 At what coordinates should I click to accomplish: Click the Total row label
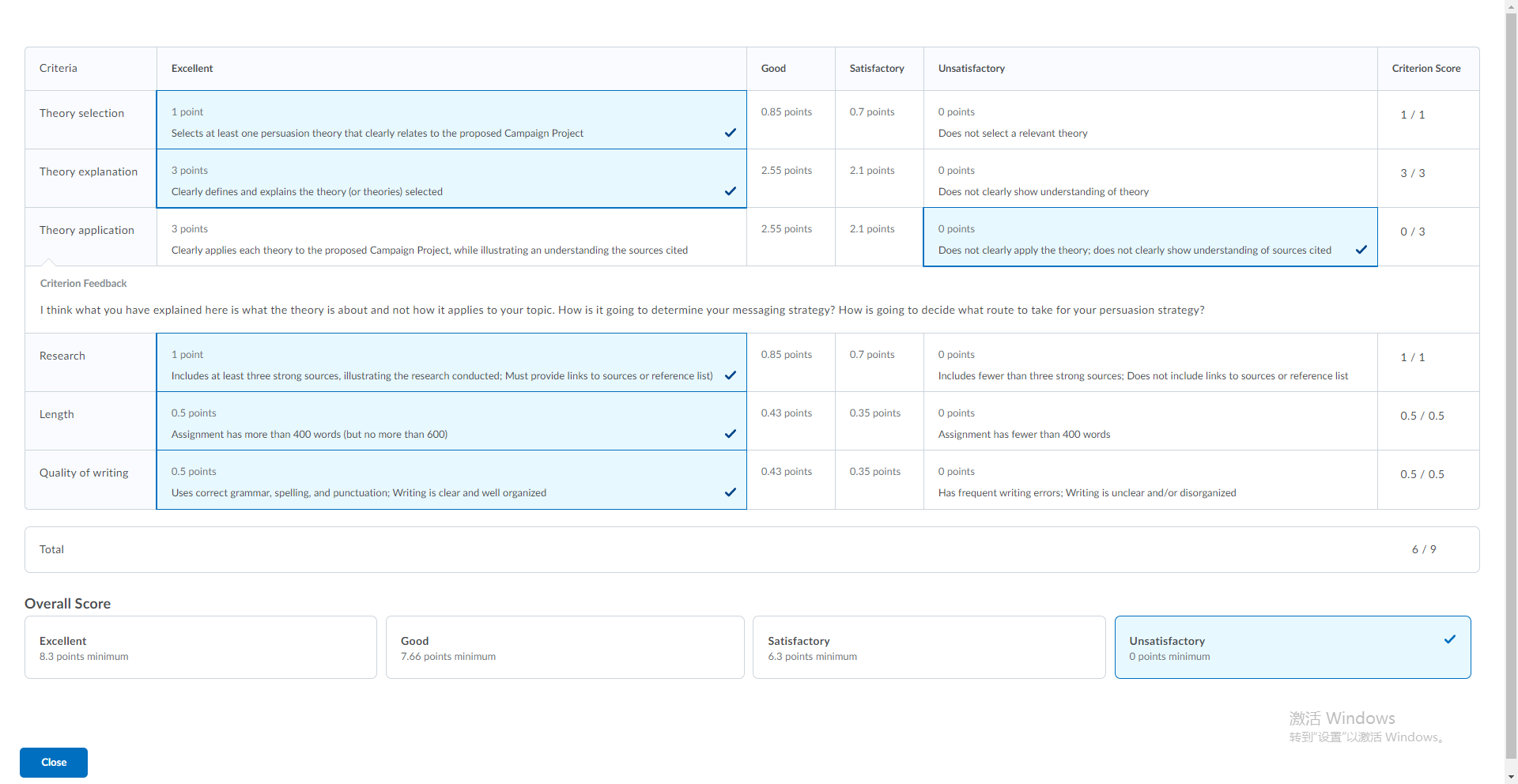click(51, 549)
